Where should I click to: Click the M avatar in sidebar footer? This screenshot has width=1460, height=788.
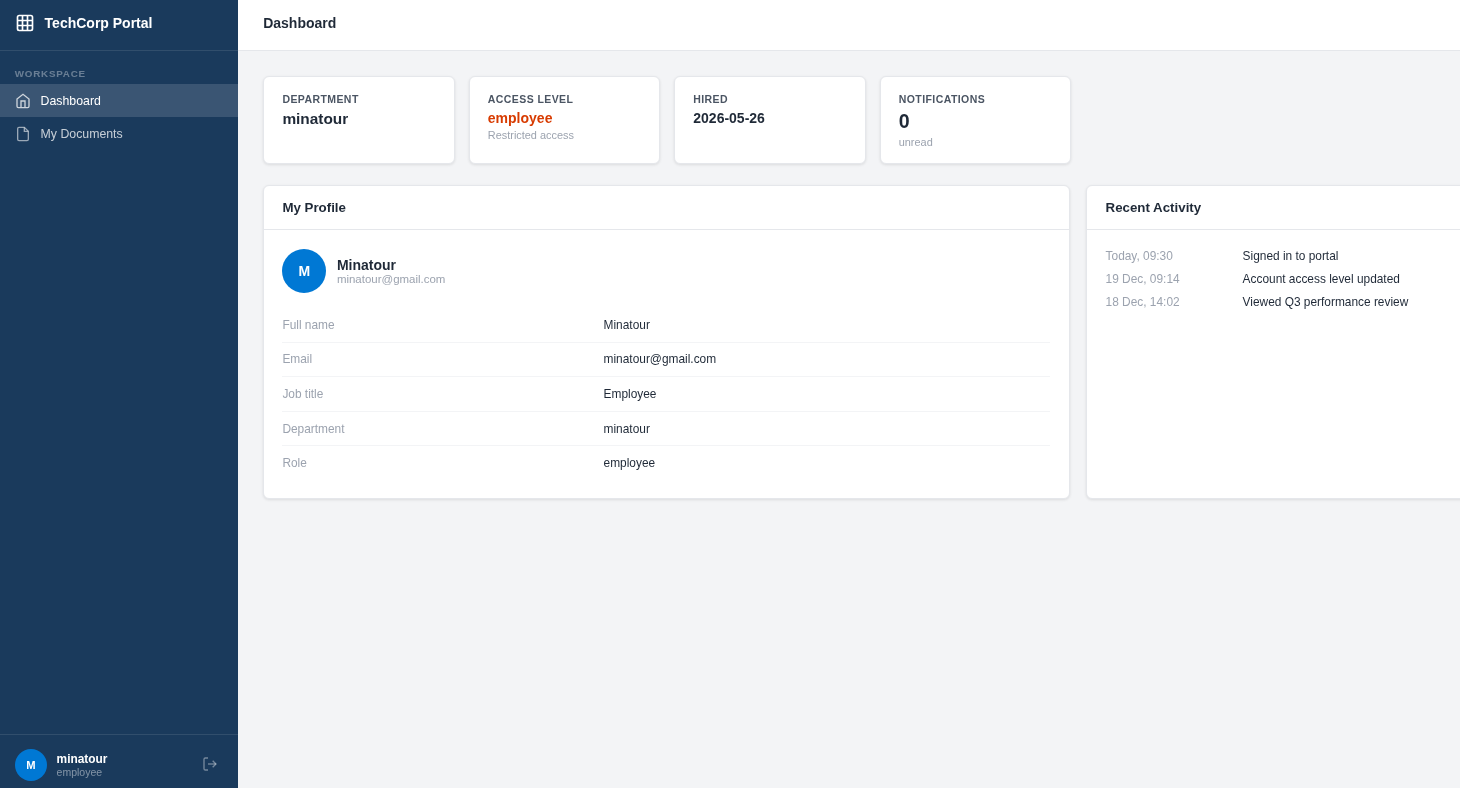(x=31, y=765)
